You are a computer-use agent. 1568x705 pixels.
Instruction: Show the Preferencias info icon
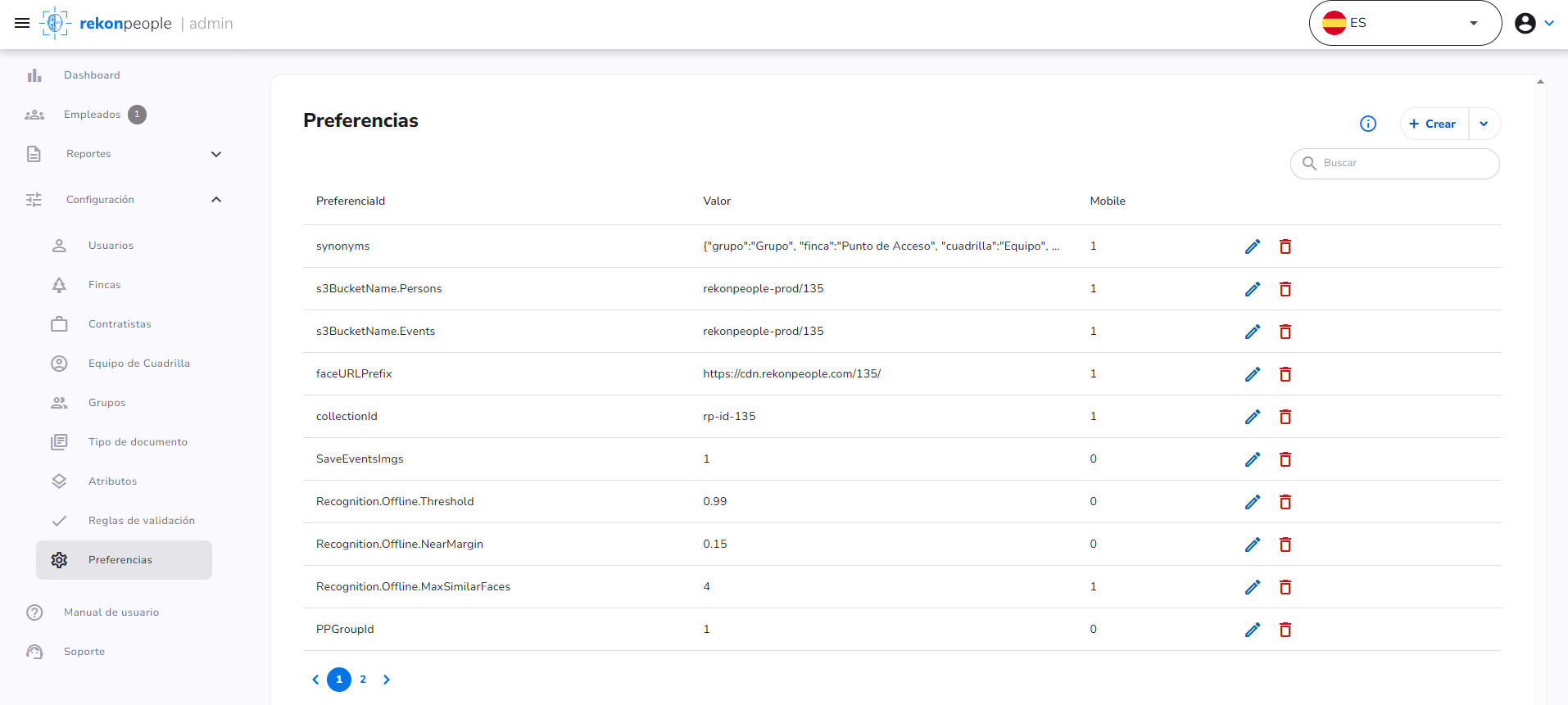[1368, 124]
